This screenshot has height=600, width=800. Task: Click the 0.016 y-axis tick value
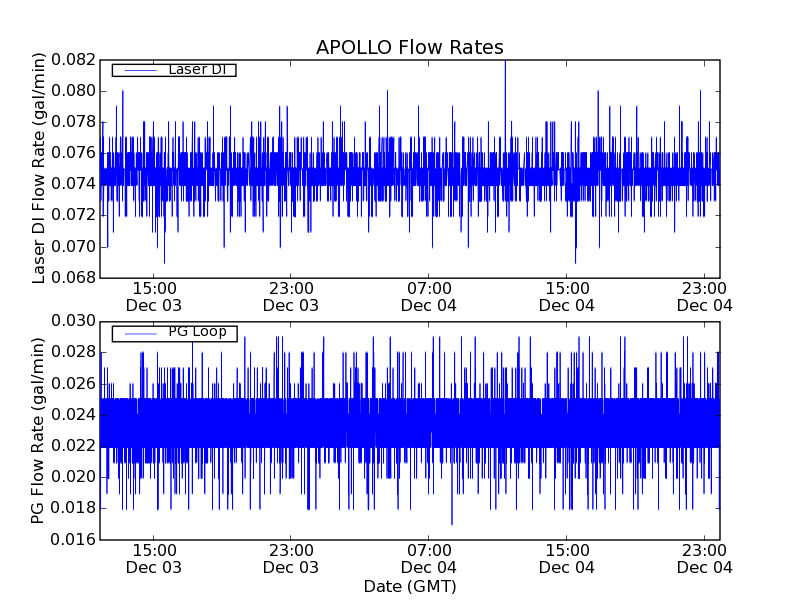click(73, 539)
